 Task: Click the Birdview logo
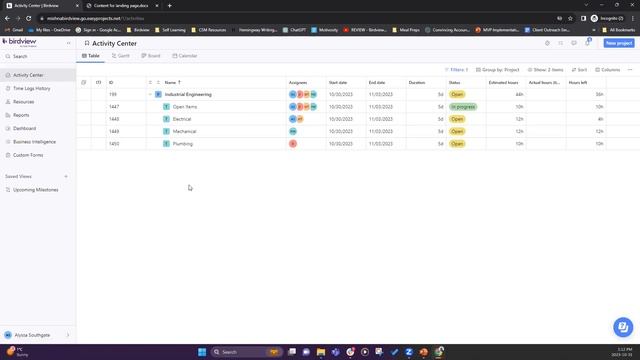pyautogui.click(x=20, y=42)
